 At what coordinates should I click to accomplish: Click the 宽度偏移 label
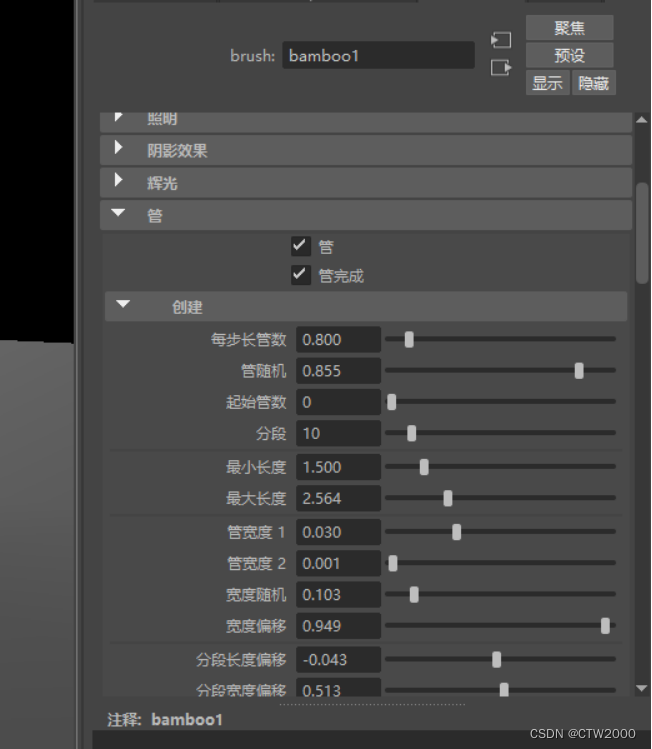256,626
